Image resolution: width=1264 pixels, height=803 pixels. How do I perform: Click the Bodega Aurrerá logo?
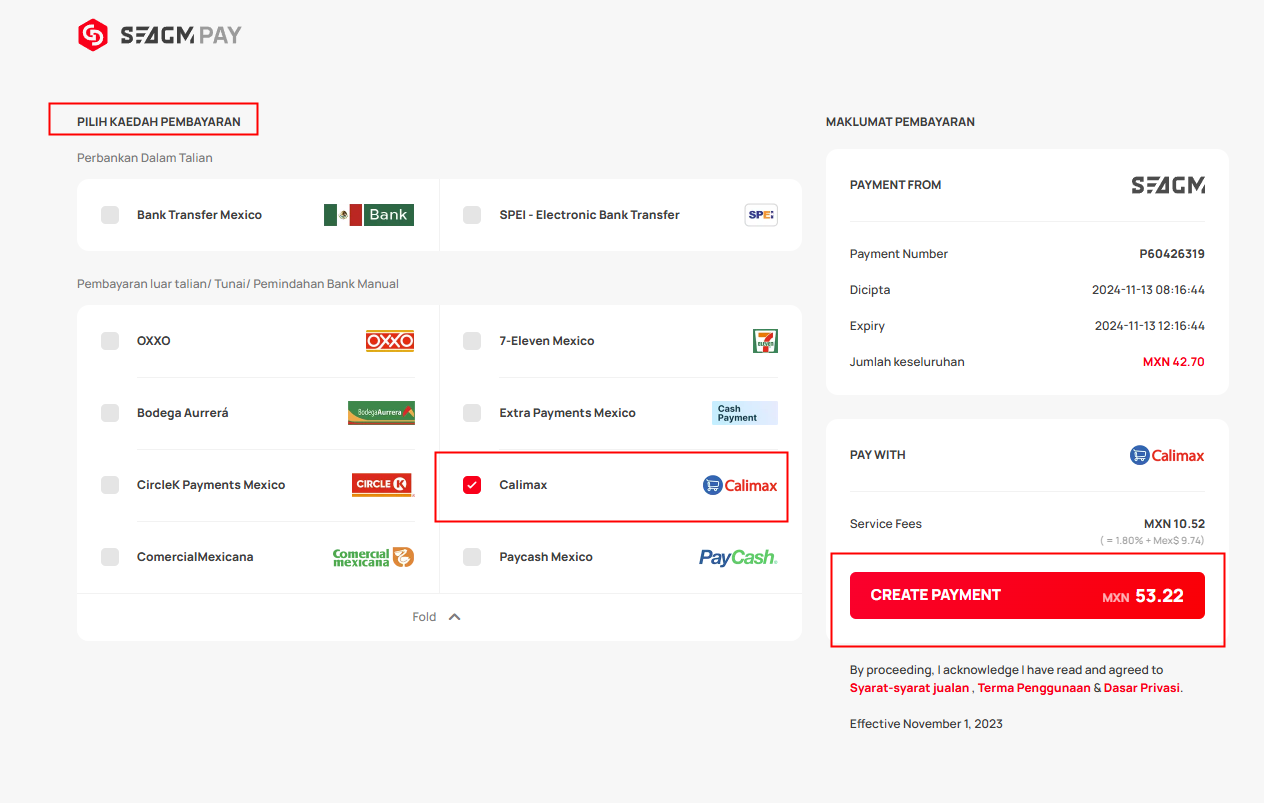pos(381,413)
